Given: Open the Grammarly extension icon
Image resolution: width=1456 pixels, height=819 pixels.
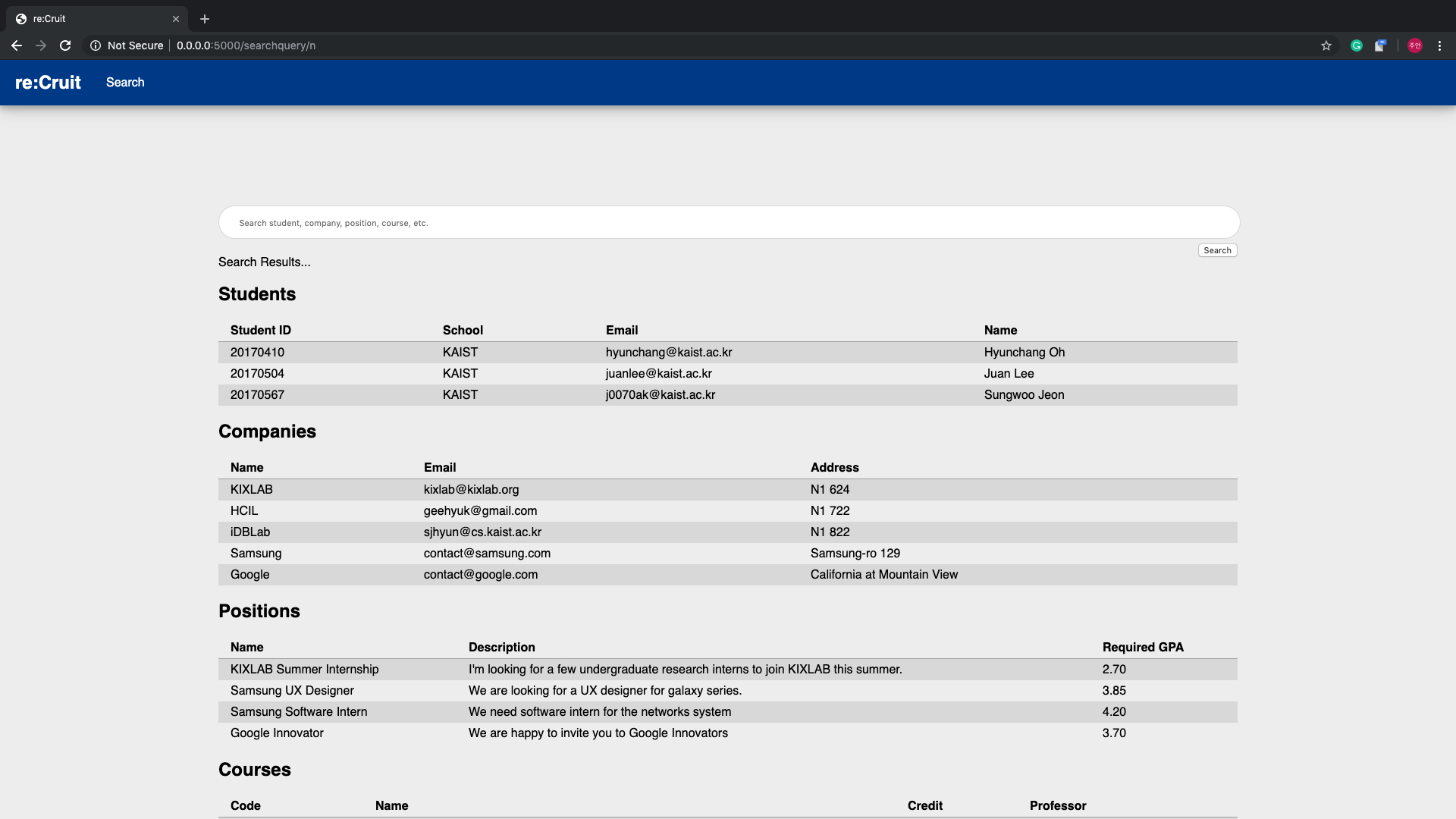Looking at the screenshot, I should point(1356,45).
